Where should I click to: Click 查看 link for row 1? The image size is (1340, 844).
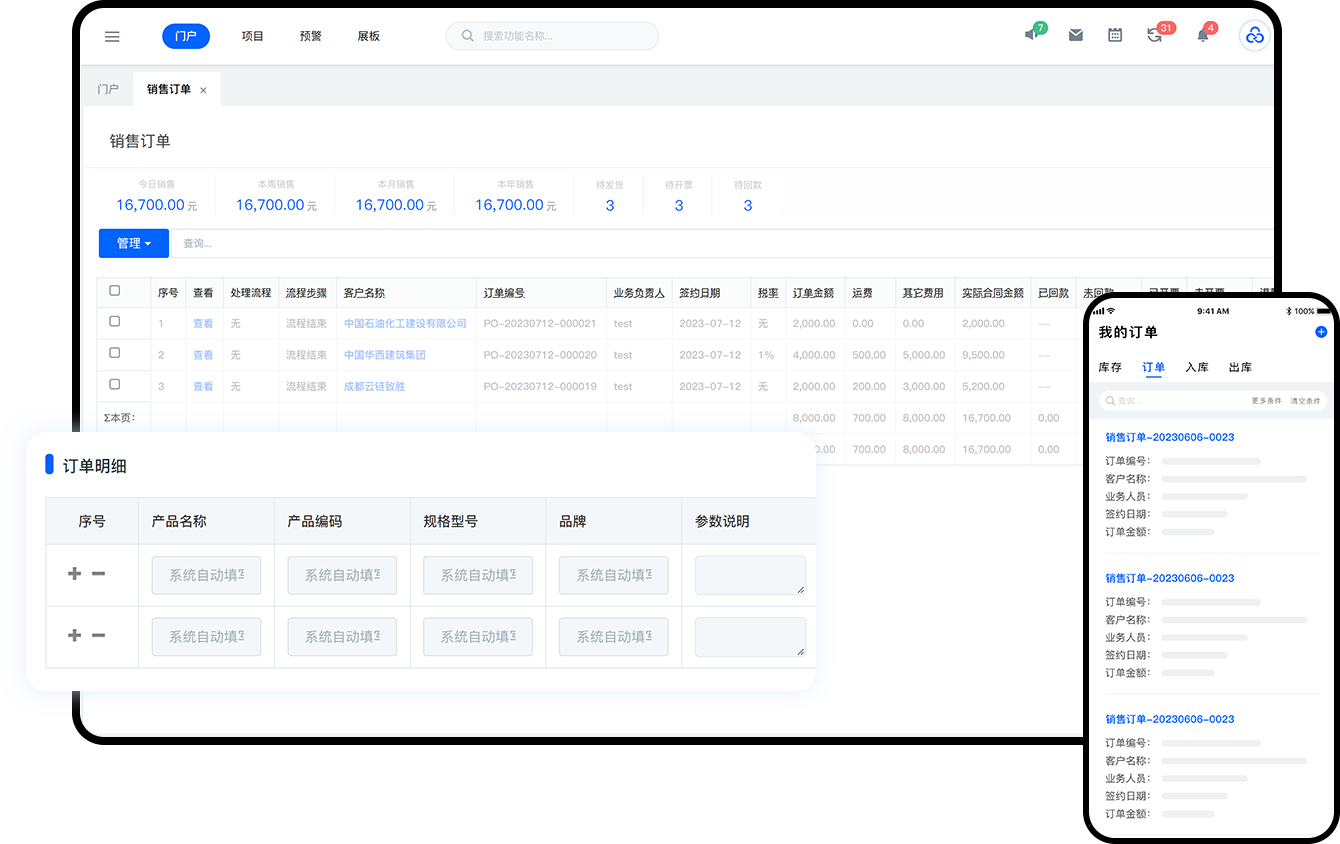click(x=203, y=324)
